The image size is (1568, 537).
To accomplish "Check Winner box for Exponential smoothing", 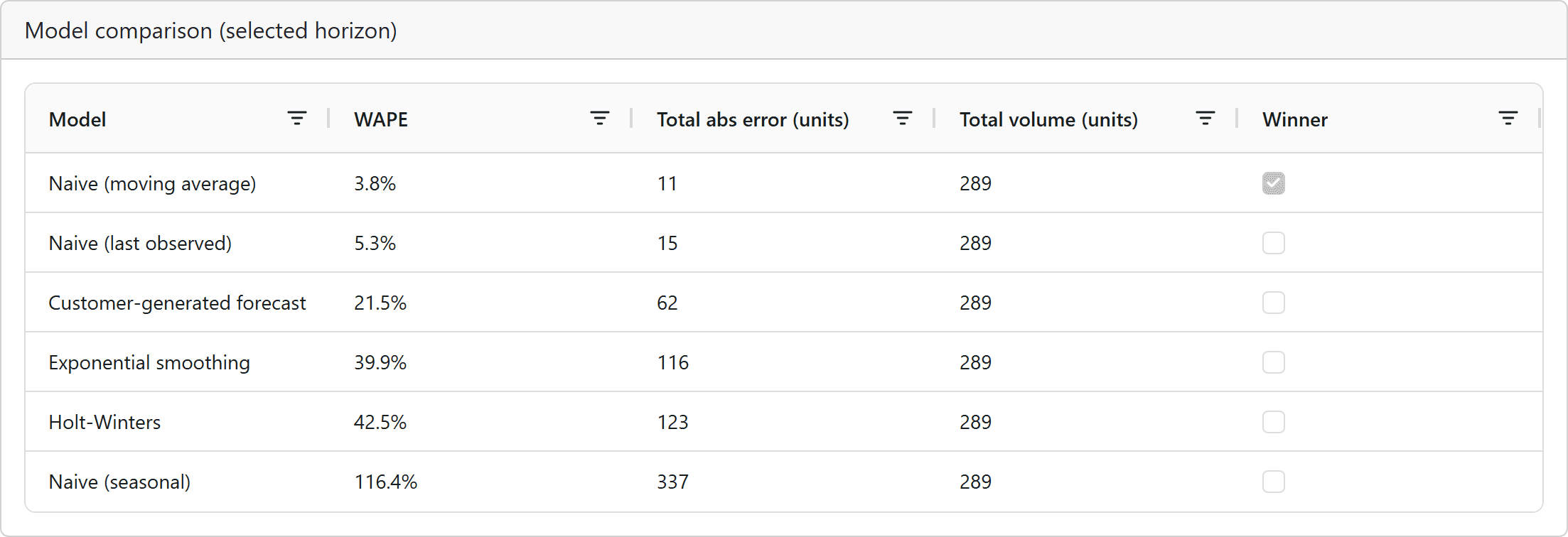I will click(x=1274, y=362).
